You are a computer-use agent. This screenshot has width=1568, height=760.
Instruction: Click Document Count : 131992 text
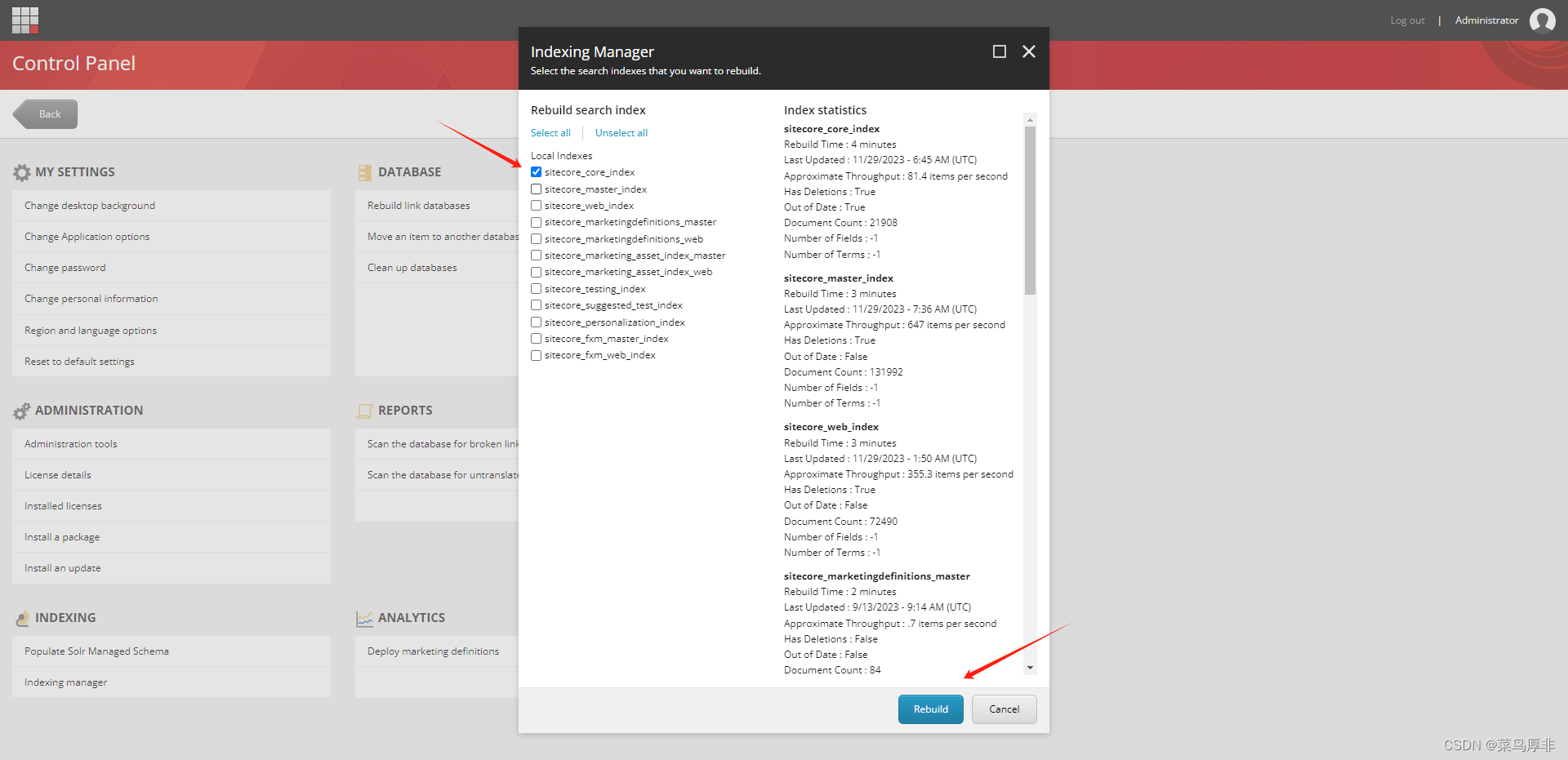click(844, 372)
